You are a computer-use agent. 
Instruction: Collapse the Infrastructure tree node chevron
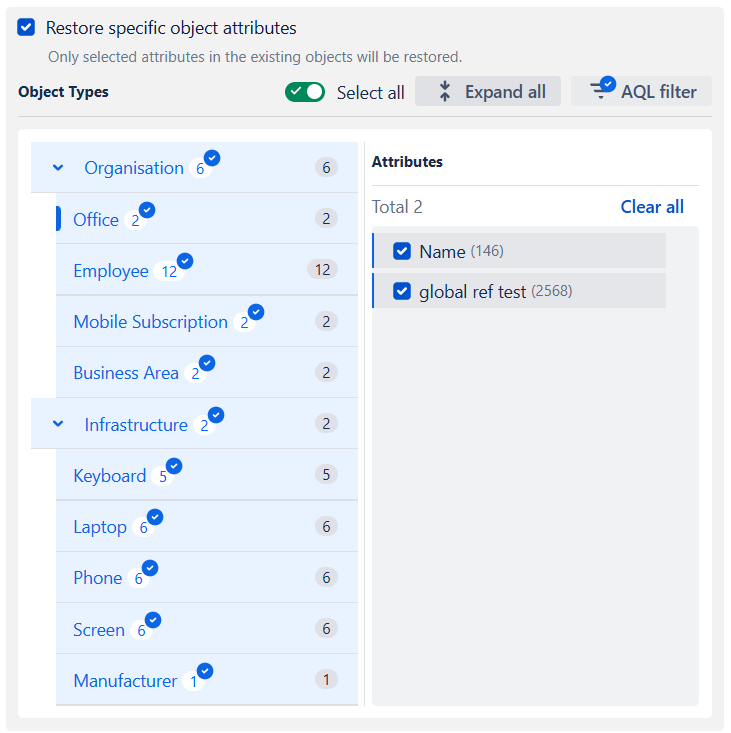coord(58,424)
